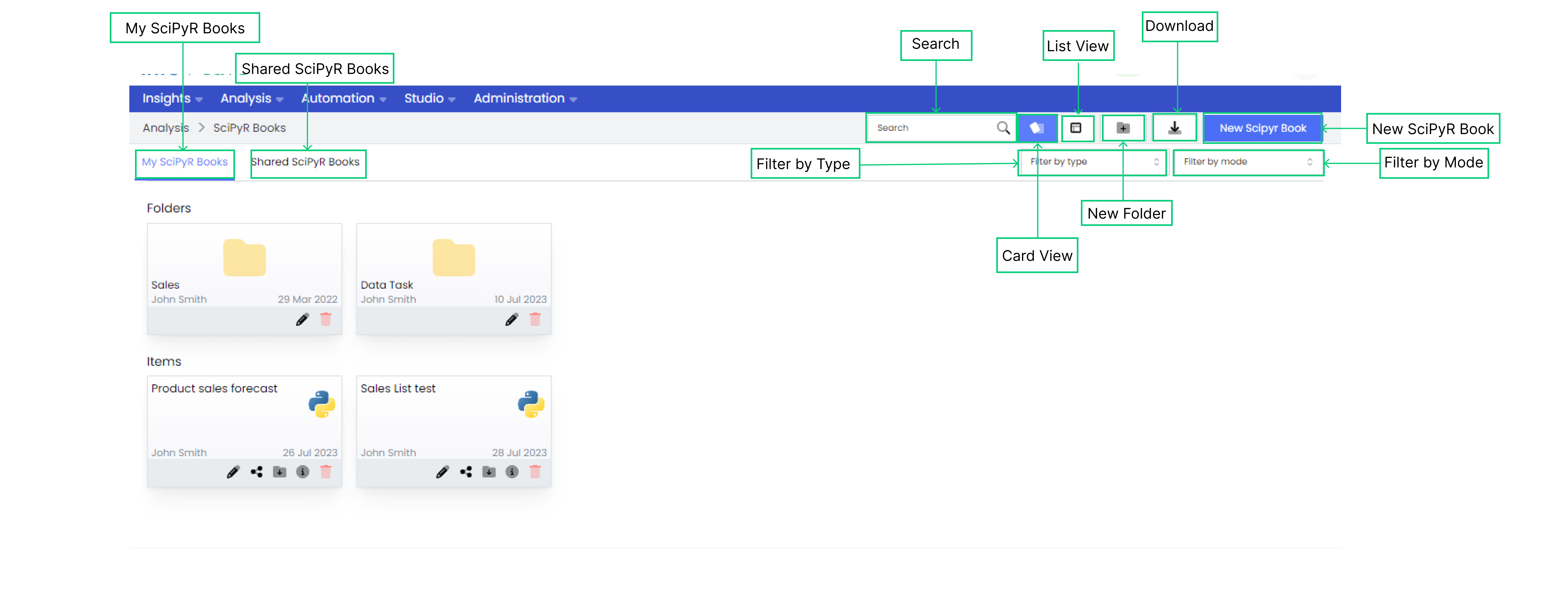Click the New Scipyr Book button
This screenshot has width=1568, height=616.
click(1262, 128)
